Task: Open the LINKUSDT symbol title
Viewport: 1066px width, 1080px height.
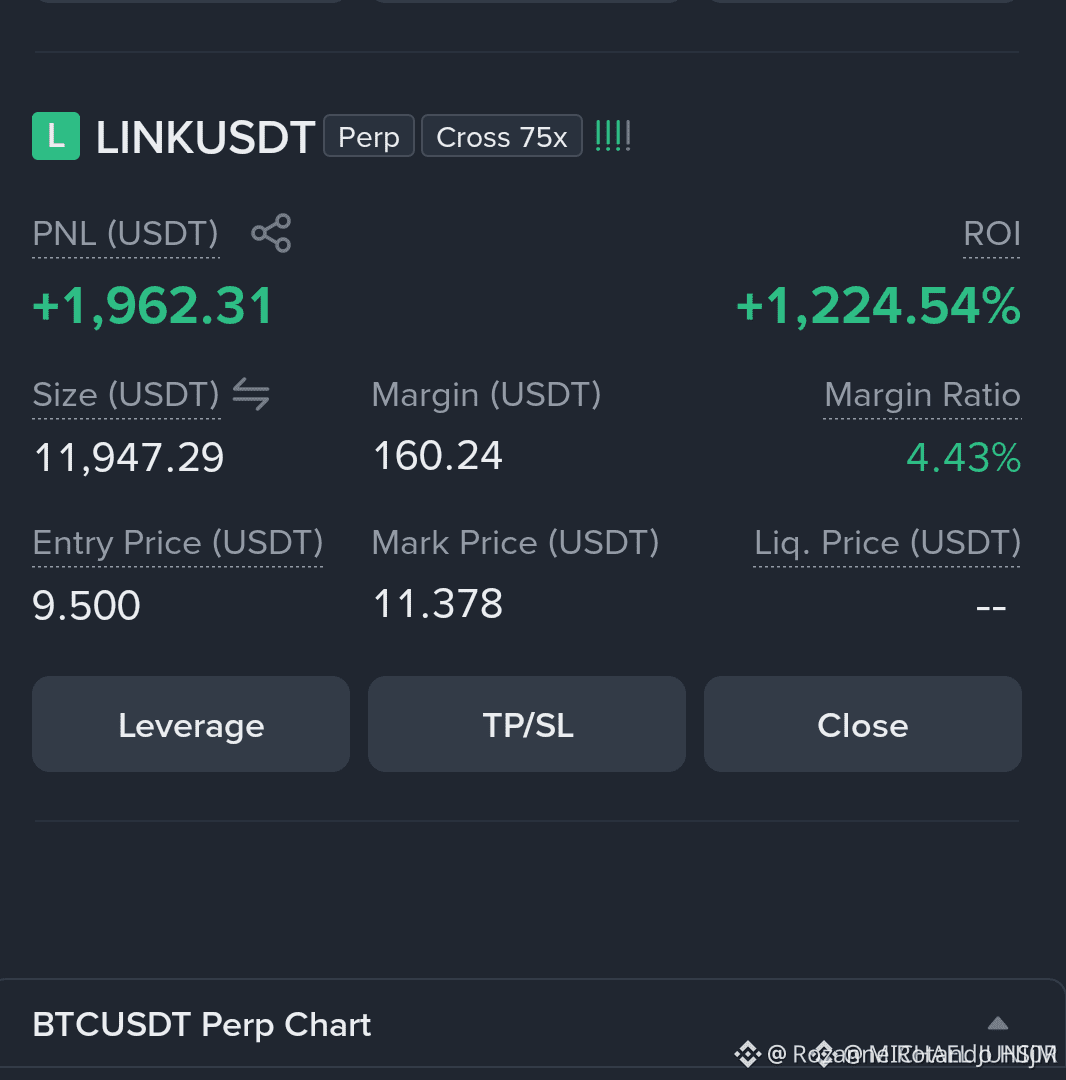Action: point(205,137)
